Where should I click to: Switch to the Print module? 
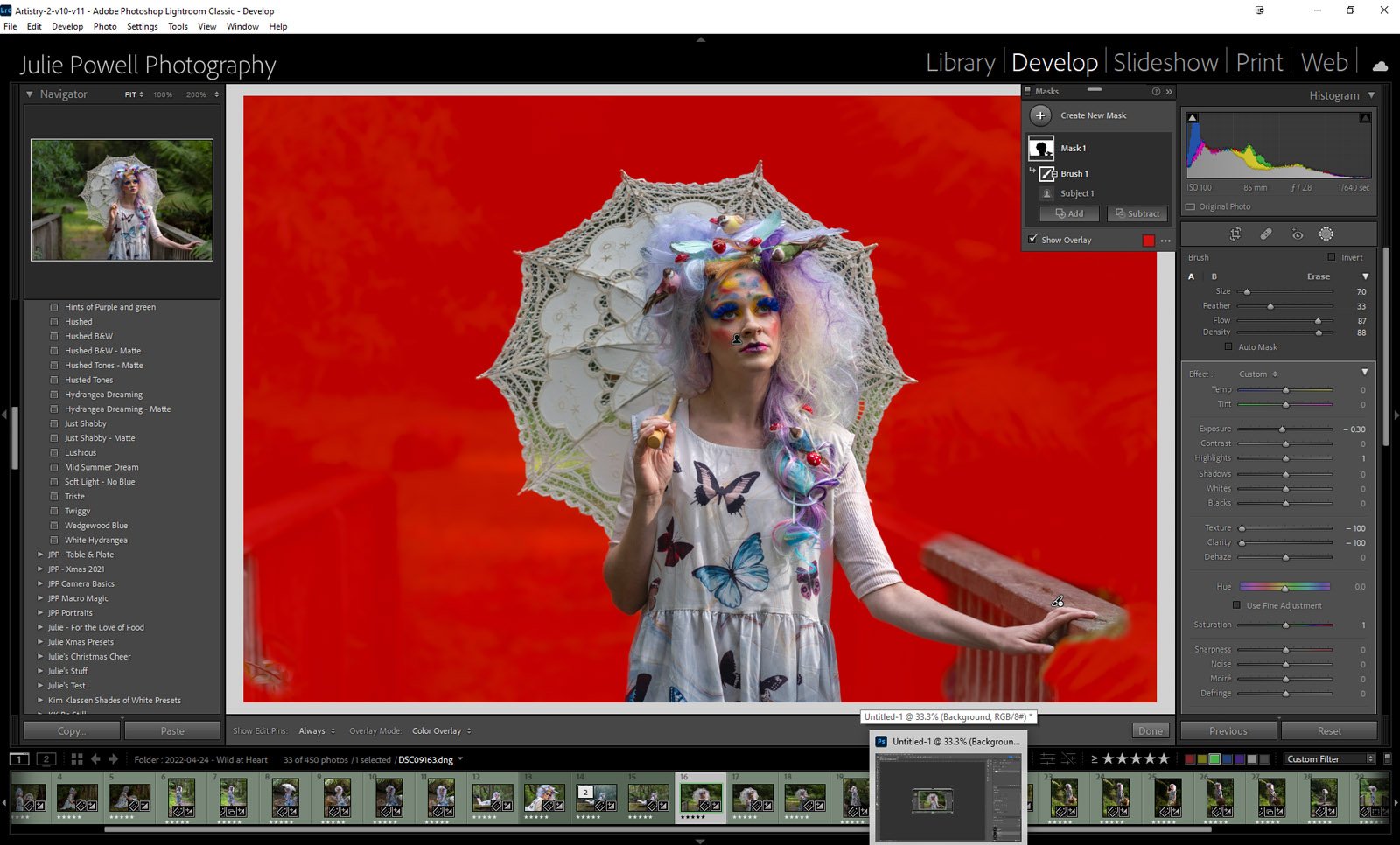(1259, 63)
